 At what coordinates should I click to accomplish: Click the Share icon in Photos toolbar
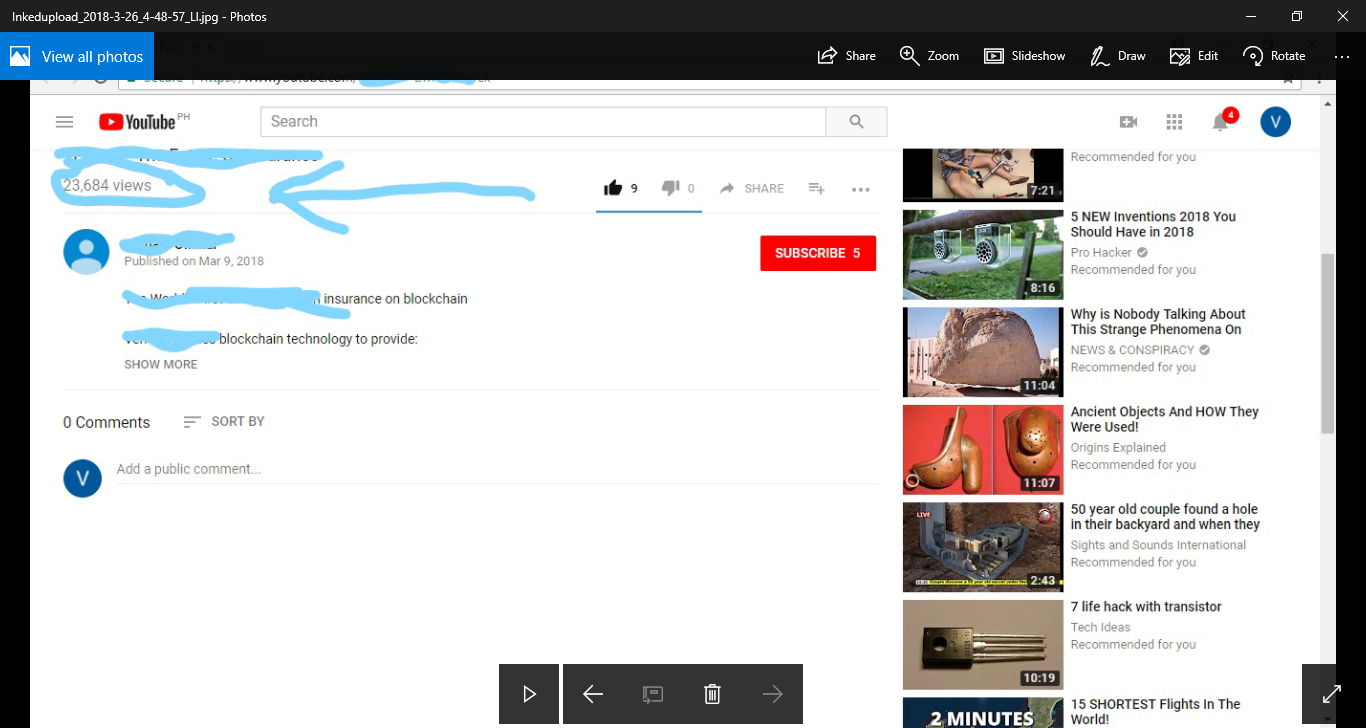846,56
